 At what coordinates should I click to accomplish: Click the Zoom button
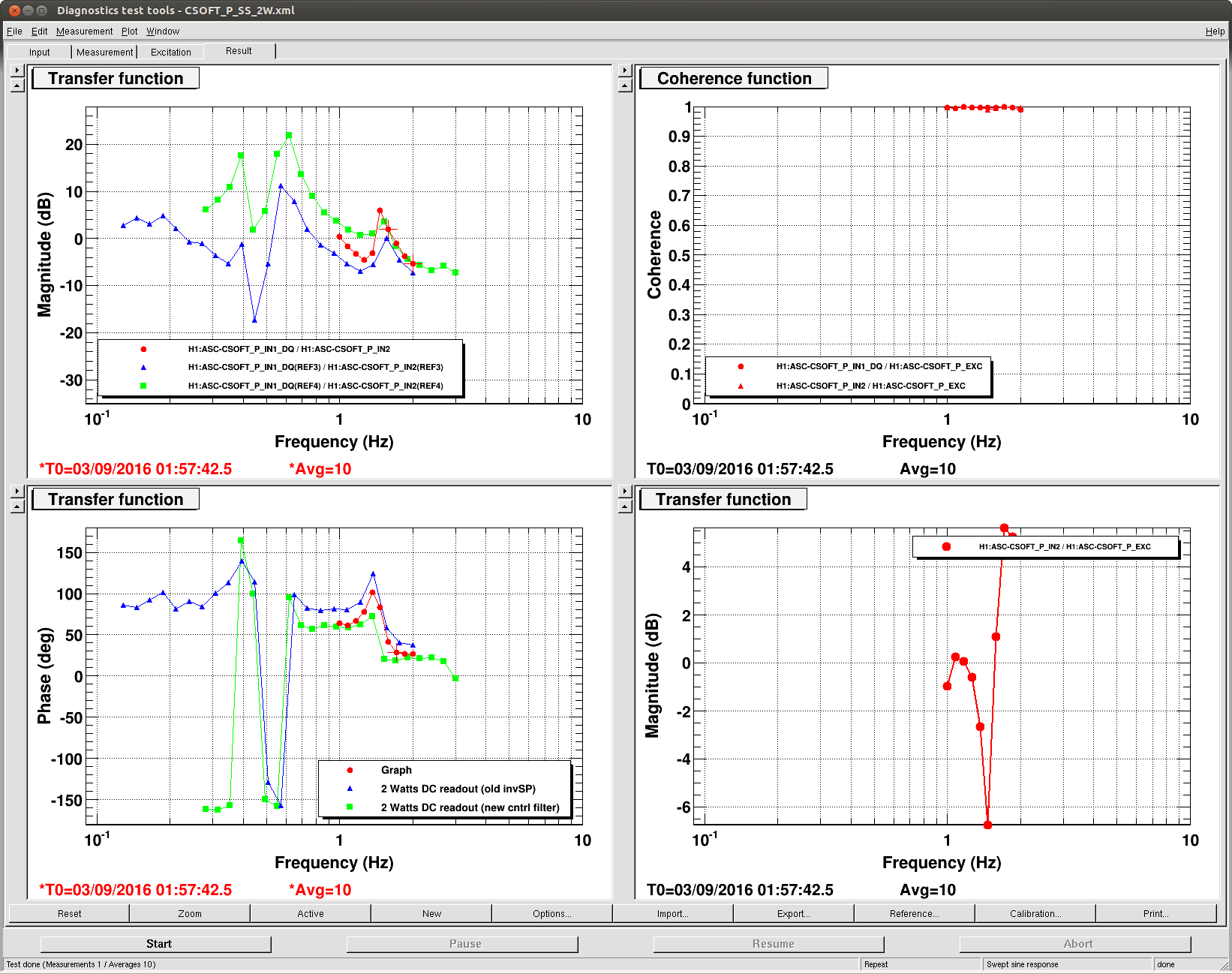pyautogui.click(x=190, y=913)
